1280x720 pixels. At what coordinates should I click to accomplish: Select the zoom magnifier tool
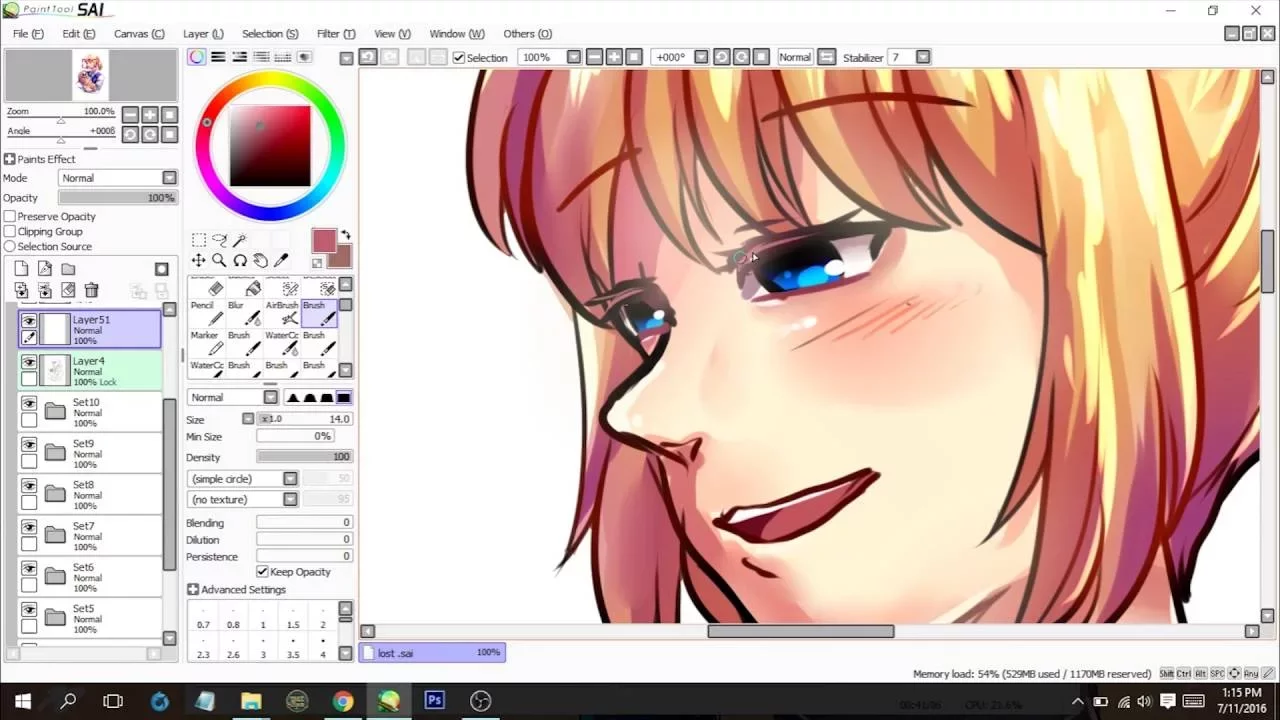point(219,260)
